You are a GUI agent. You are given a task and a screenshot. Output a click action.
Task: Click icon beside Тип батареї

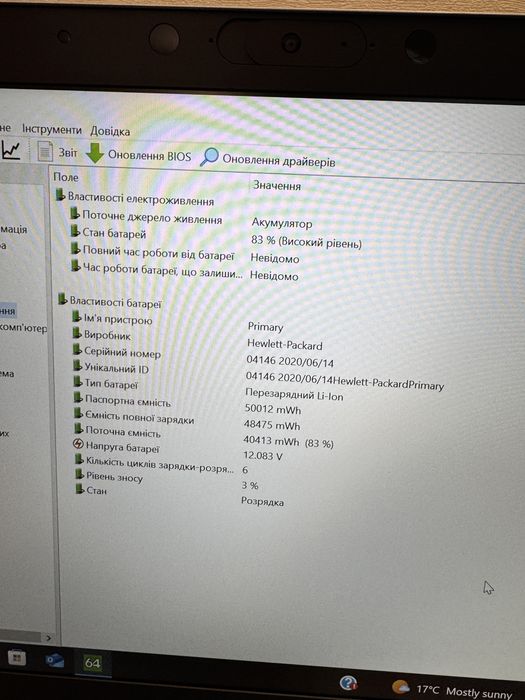point(79,382)
